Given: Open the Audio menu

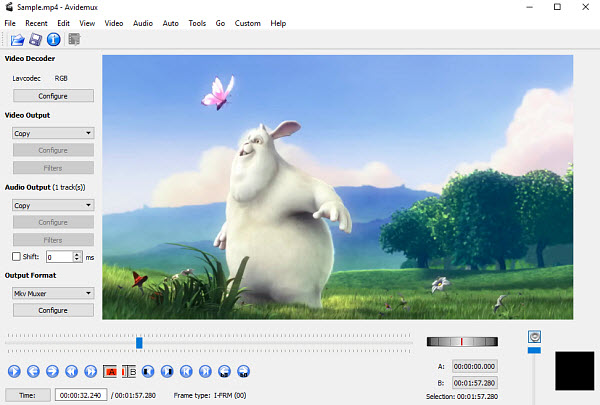Looking at the screenshot, I should click(x=143, y=23).
